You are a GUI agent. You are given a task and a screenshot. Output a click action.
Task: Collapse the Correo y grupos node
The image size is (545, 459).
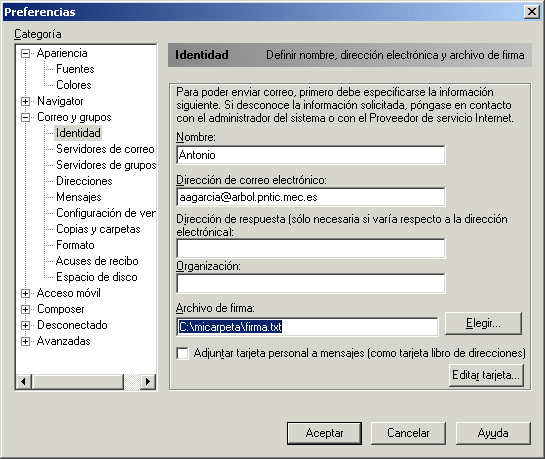coord(25,117)
